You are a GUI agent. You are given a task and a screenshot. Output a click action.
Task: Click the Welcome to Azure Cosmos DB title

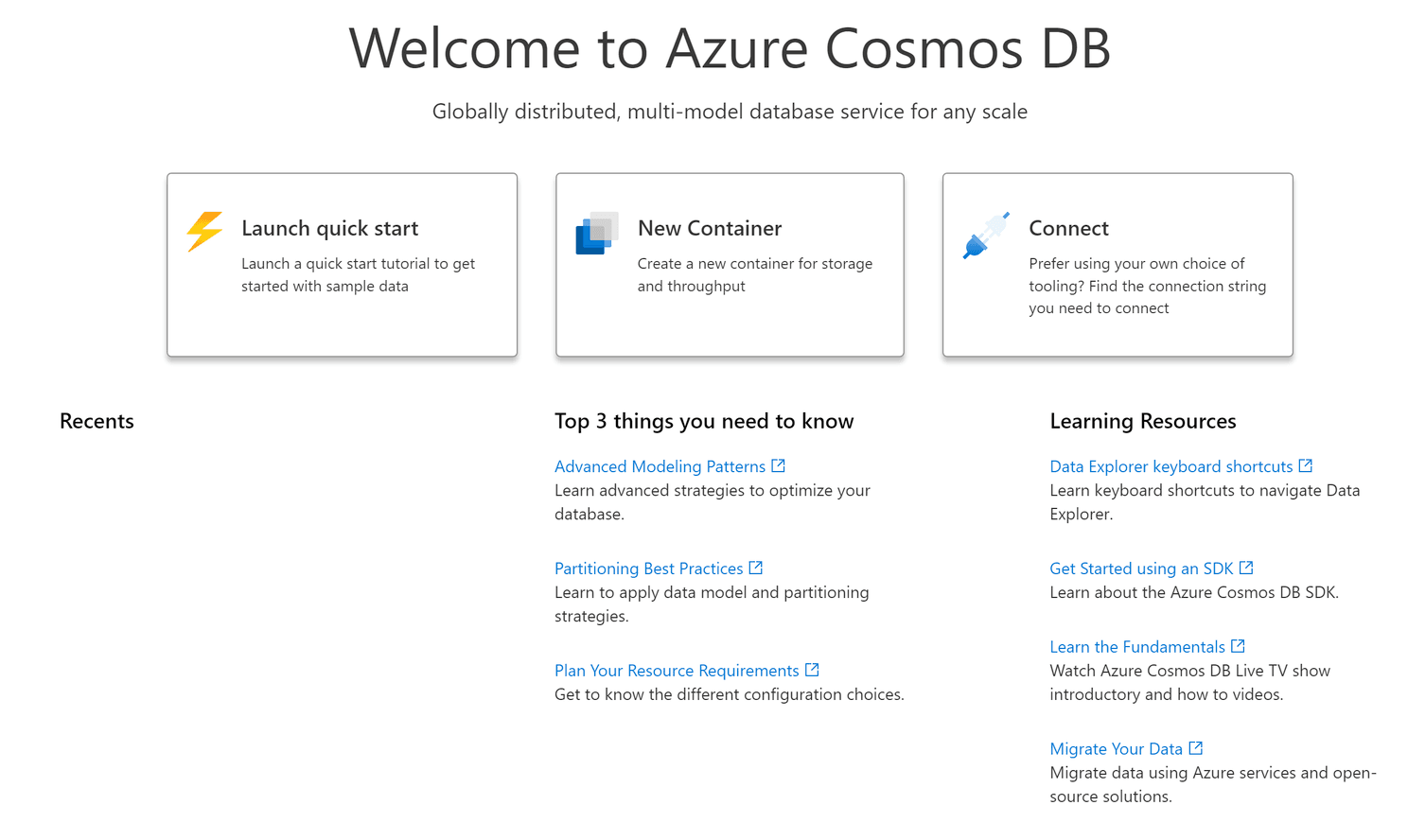(730, 48)
